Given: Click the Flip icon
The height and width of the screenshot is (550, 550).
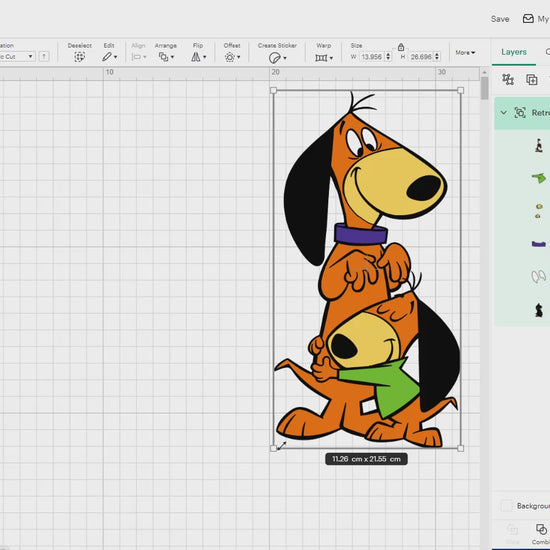Looking at the screenshot, I should click(x=196, y=57).
